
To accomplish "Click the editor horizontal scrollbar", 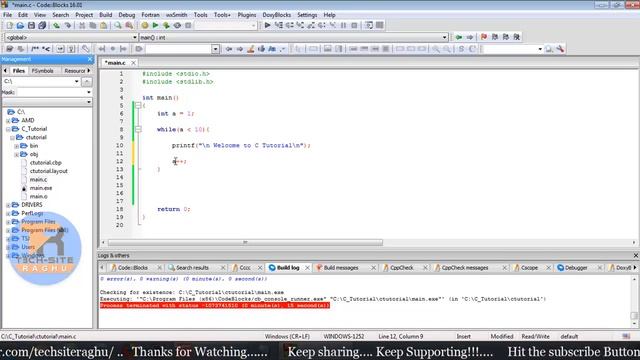I will click(x=245, y=242).
